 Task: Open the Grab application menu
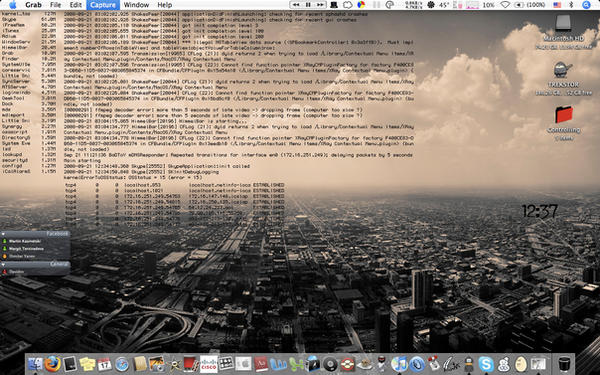pos(33,5)
